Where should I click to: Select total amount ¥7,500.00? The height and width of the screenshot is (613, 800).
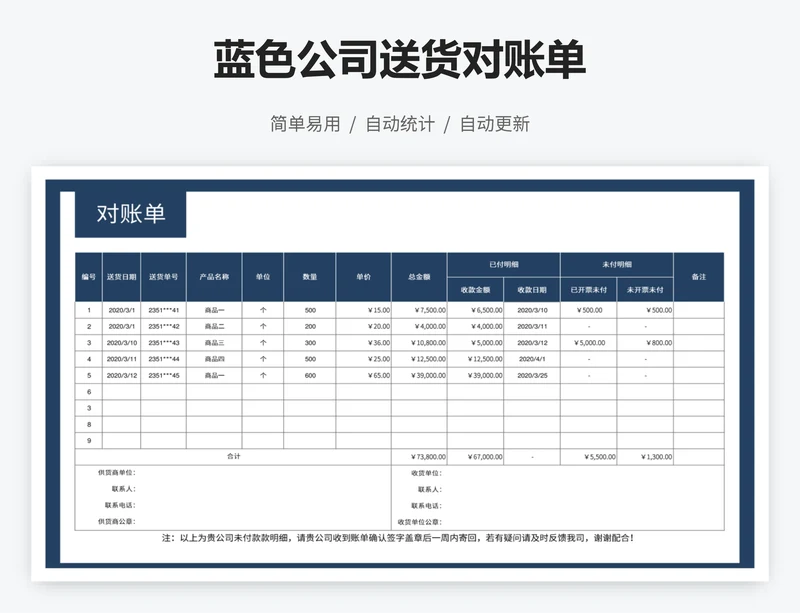point(419,310)
